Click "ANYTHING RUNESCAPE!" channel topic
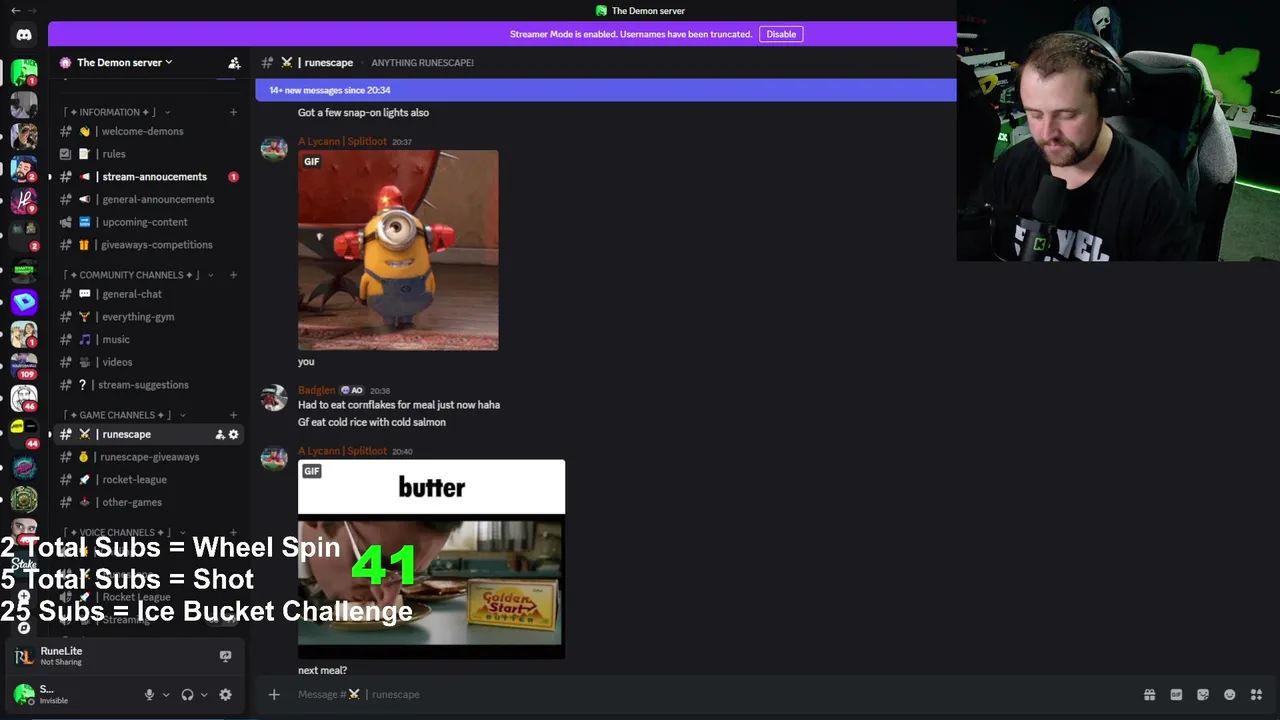This screenshot has width=1280, height=720. coord(422,63)
